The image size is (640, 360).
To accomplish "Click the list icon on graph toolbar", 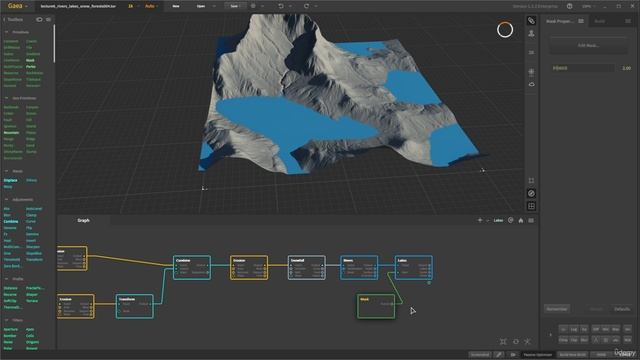I will point(531,220).
